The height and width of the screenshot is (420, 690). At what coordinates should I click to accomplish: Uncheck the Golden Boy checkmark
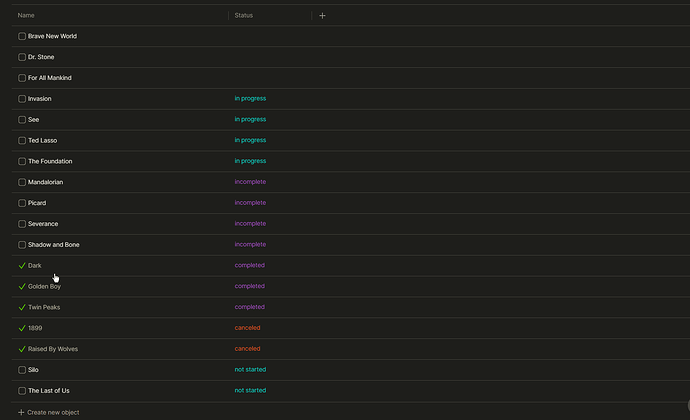[x=22, y=287]
